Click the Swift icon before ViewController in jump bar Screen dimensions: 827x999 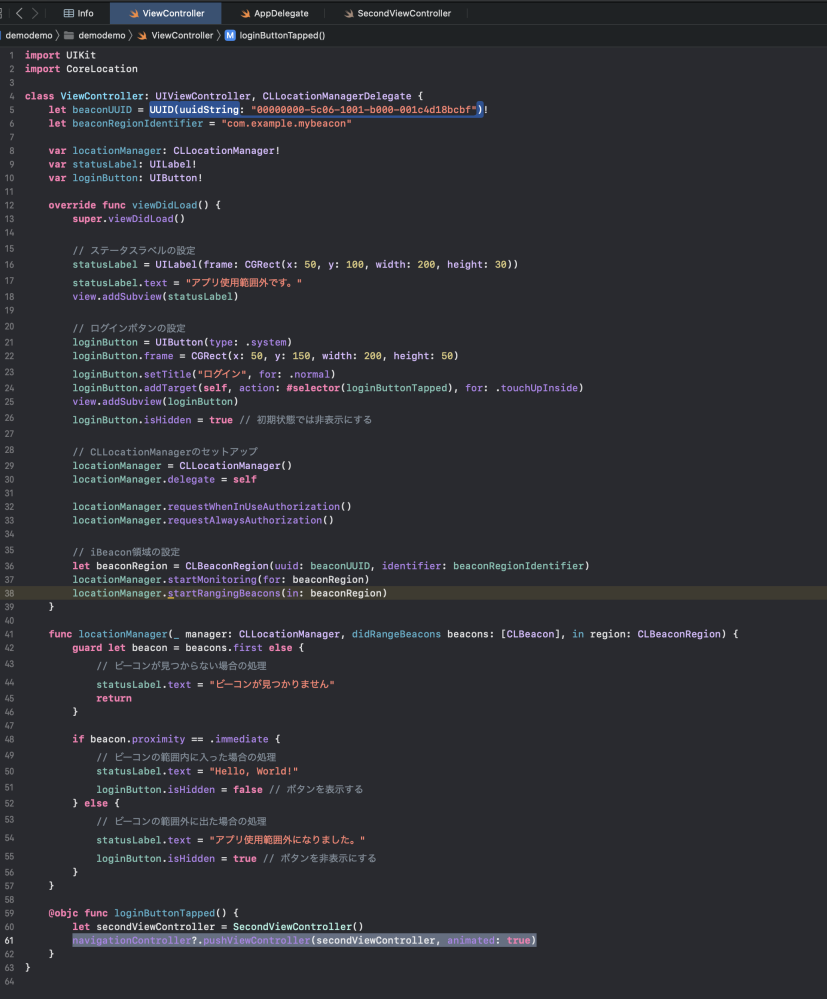(x=143, y=35)
